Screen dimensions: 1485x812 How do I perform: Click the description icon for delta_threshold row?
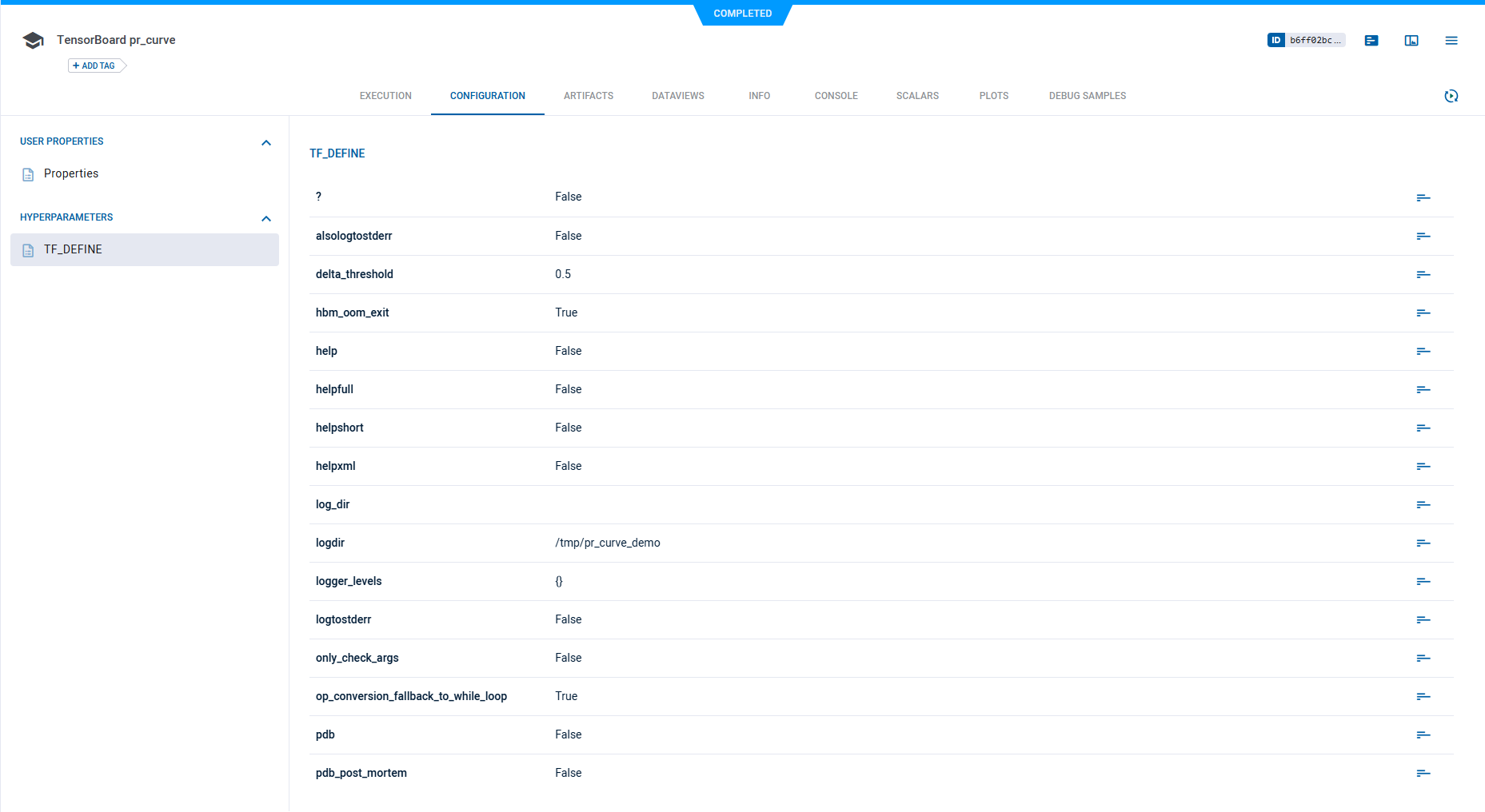click(1423, 274)
